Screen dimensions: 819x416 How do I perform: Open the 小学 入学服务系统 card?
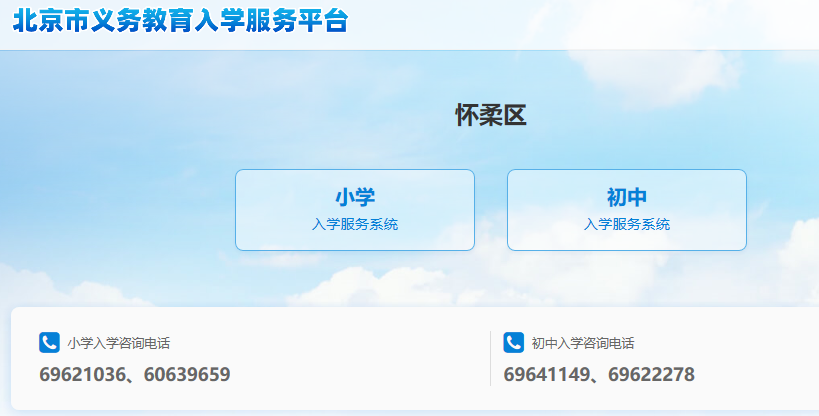point(355,210)
